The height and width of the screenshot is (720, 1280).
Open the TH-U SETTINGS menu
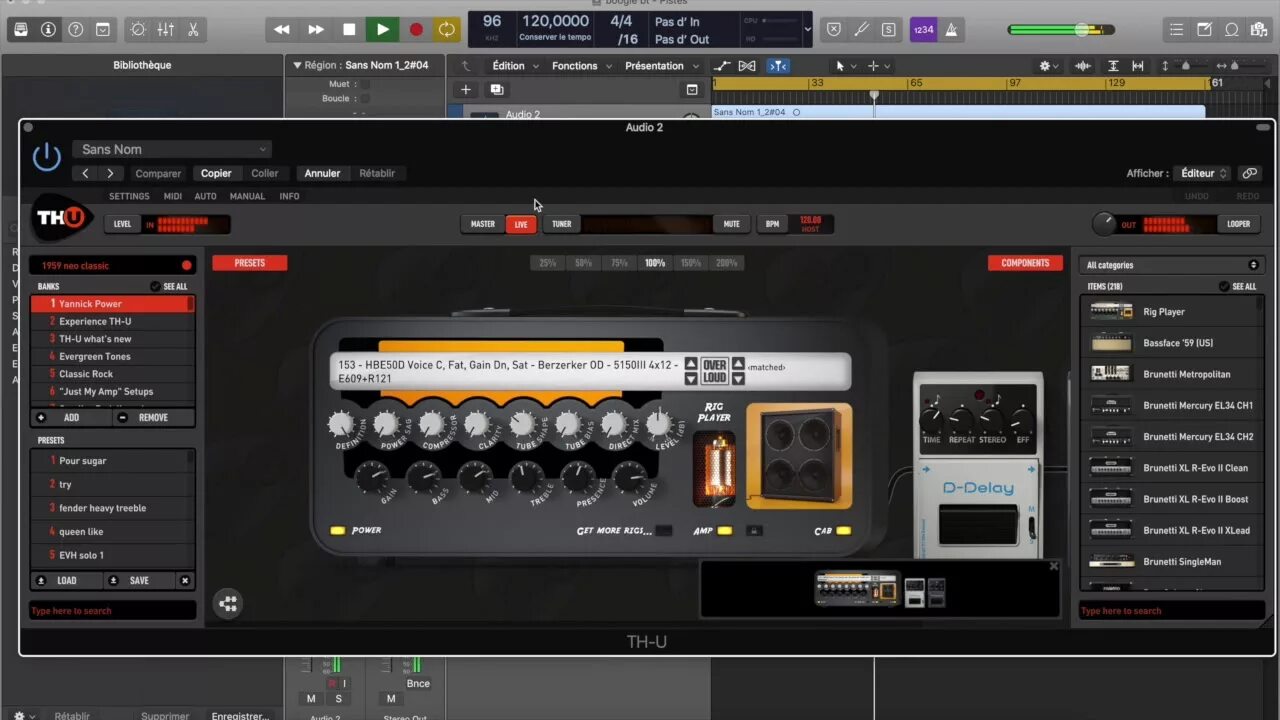tap(129, 196)
